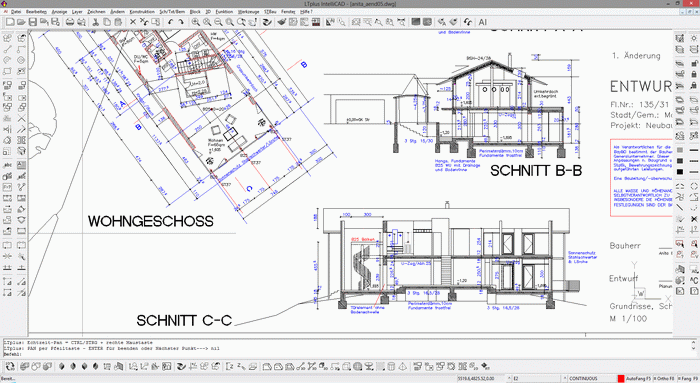Open the E2 layer dropdown in status bar

536,379
